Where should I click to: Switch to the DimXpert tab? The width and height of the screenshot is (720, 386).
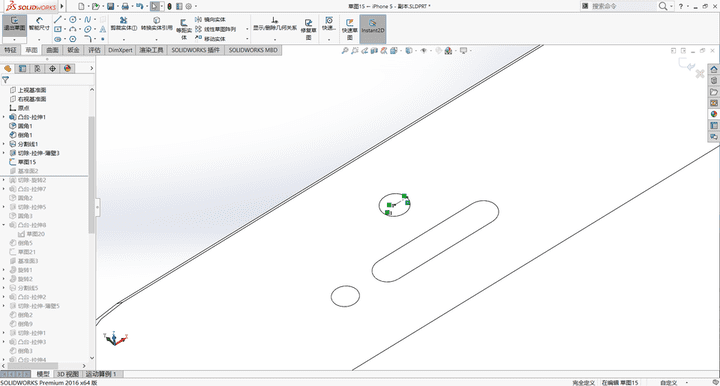120,50
